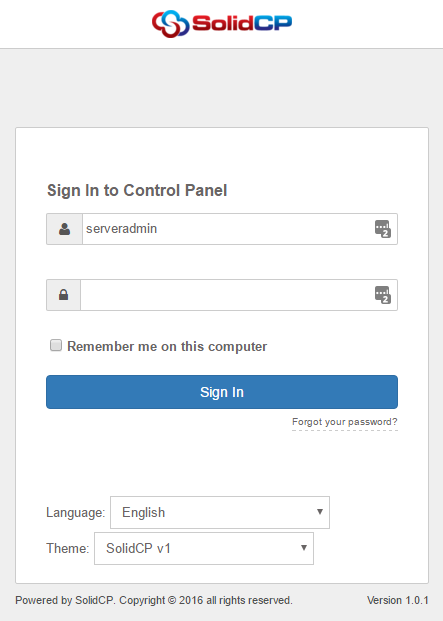Click the Powered by SolidCP copyright text

point(154,600)
